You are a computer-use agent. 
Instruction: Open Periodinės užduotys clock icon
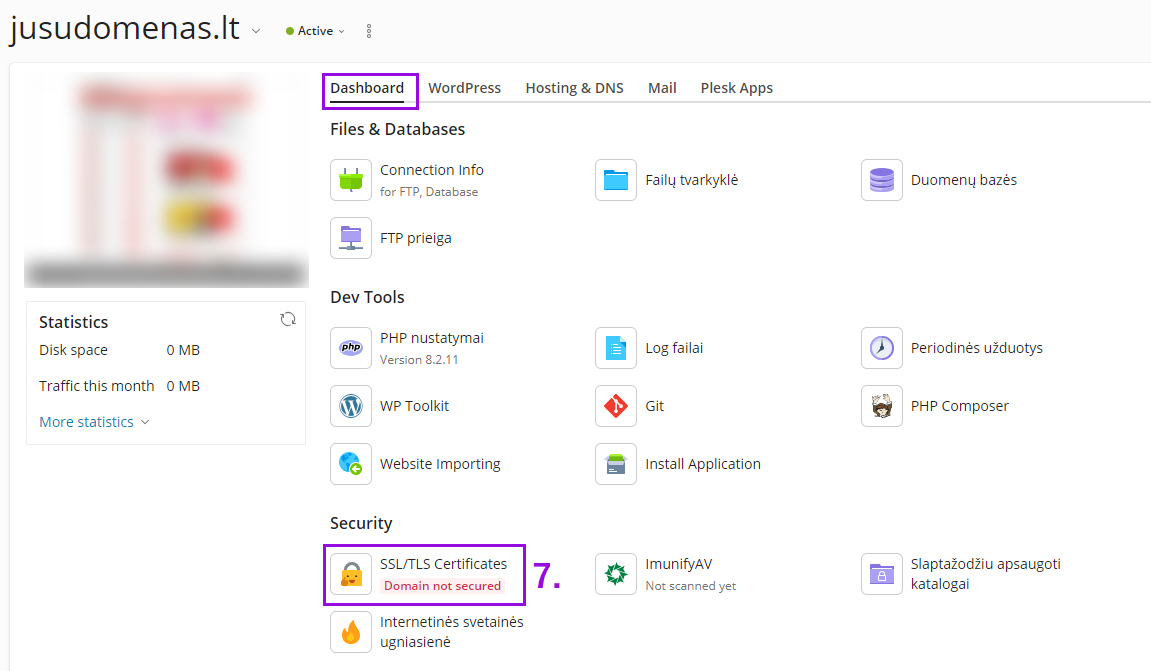882,348
